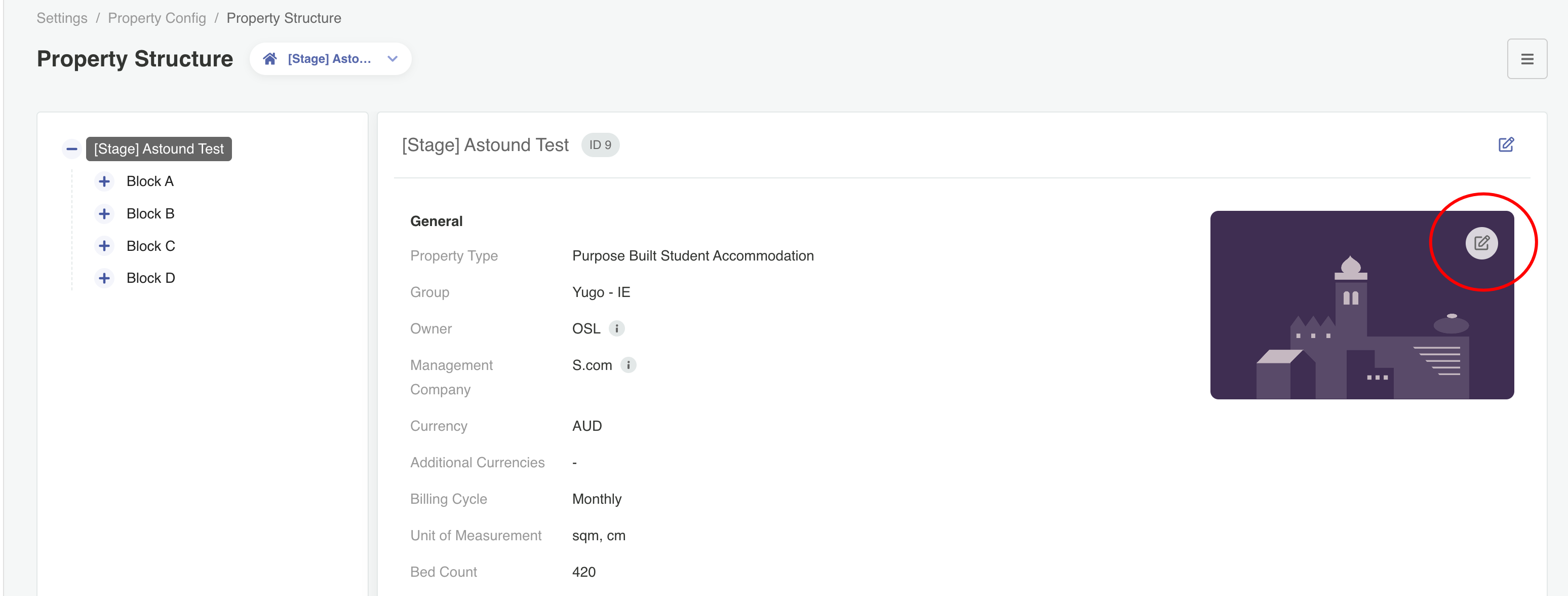Click the property building illustration thumbnail
This screenshot has width=1568, height=596.
coord(1339,317)
